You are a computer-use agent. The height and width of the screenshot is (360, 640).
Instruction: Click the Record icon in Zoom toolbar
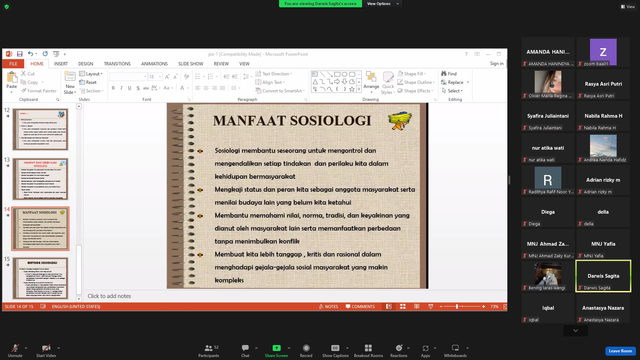[x=306, y=348]
